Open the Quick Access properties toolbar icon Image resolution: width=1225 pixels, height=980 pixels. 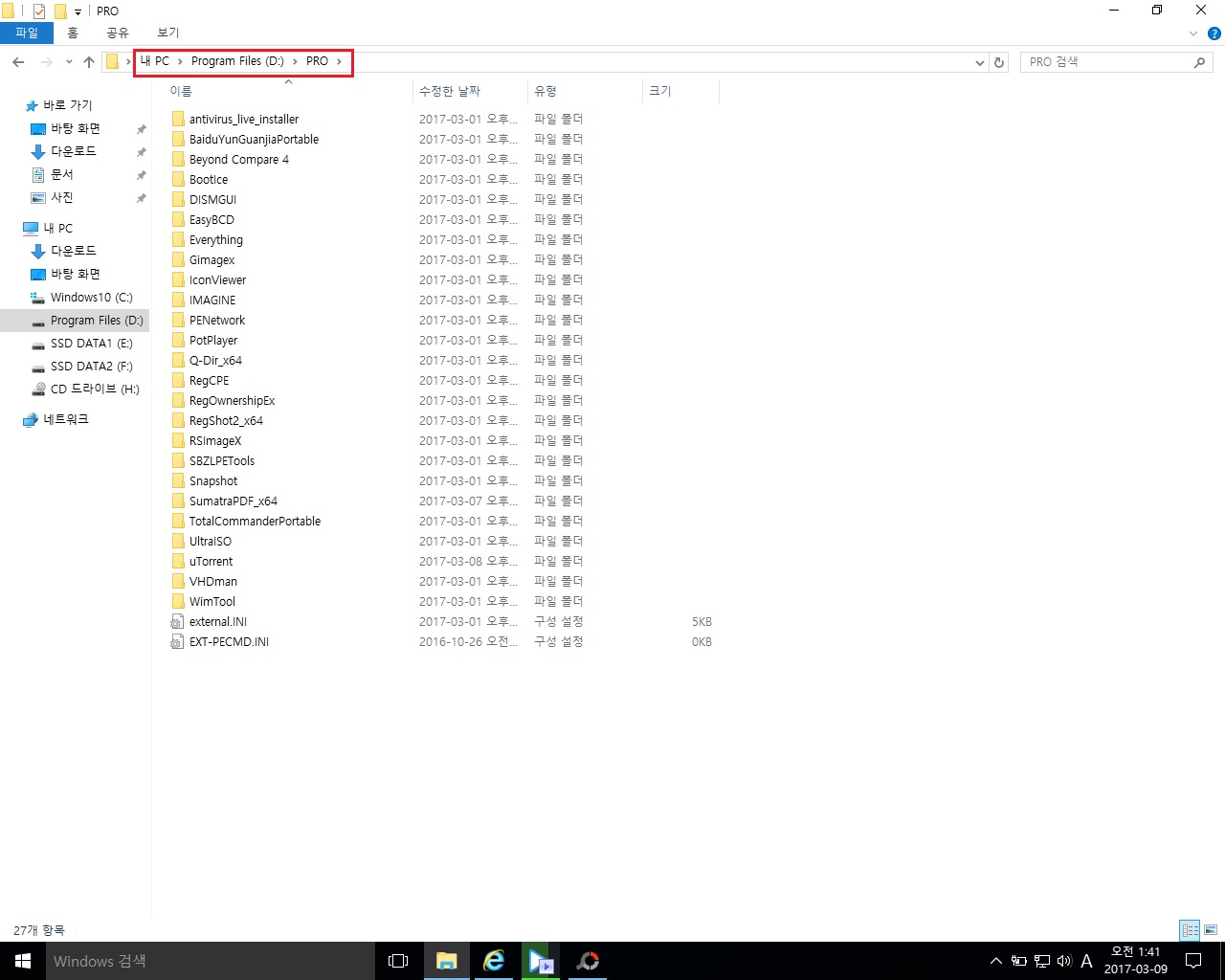point(39,11)
